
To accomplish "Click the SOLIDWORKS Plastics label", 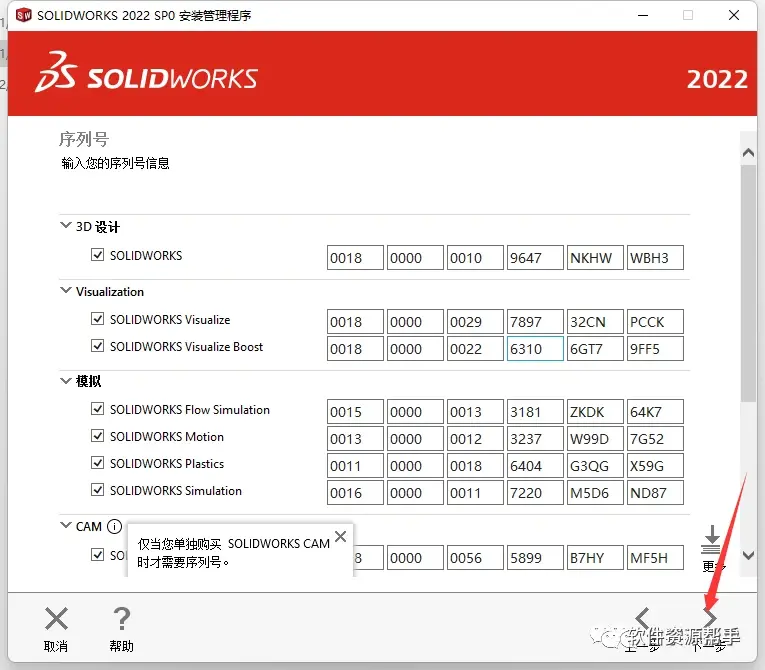I will coord(167,463).
